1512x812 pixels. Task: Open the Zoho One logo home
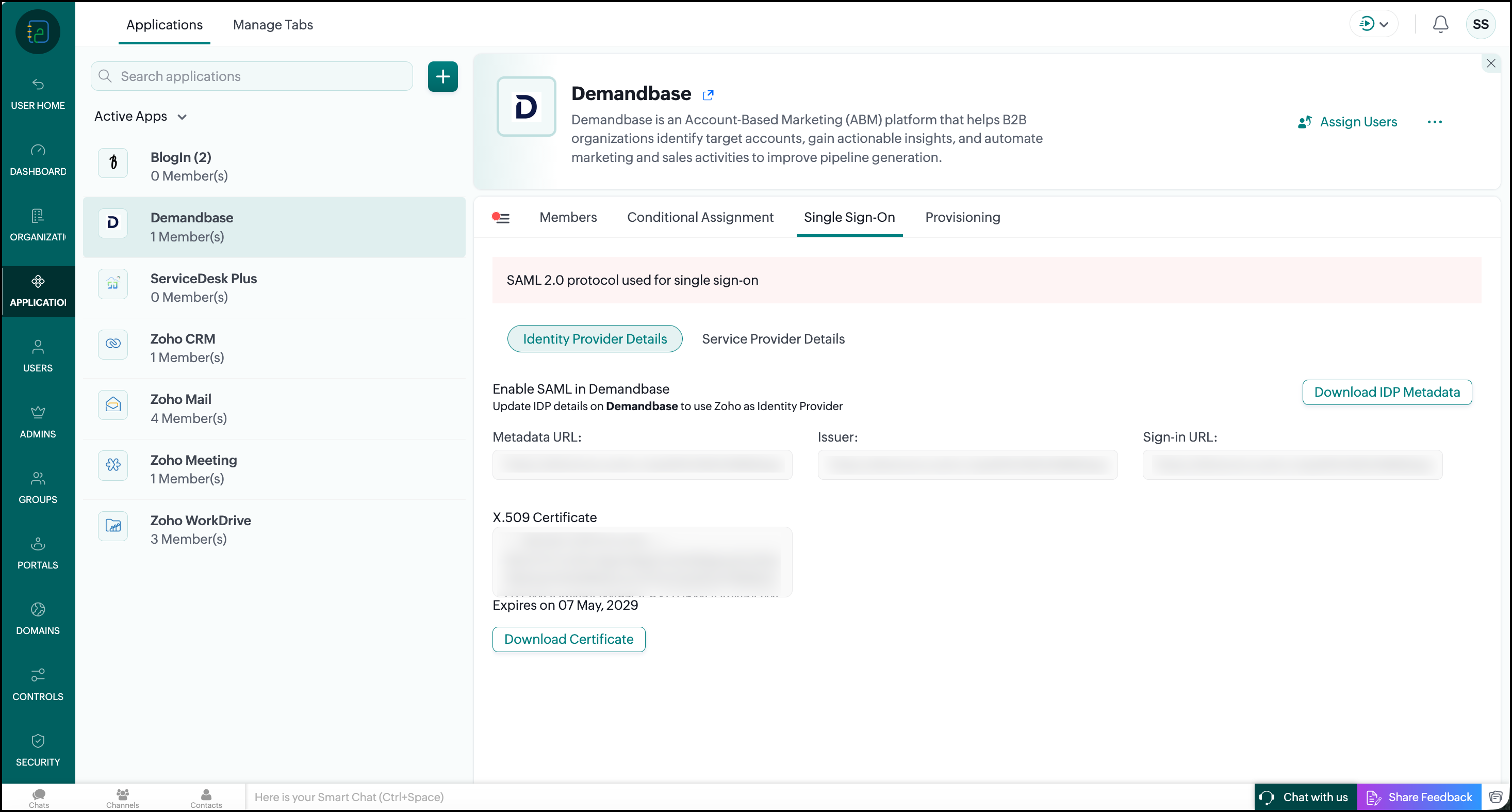point(38,31)
